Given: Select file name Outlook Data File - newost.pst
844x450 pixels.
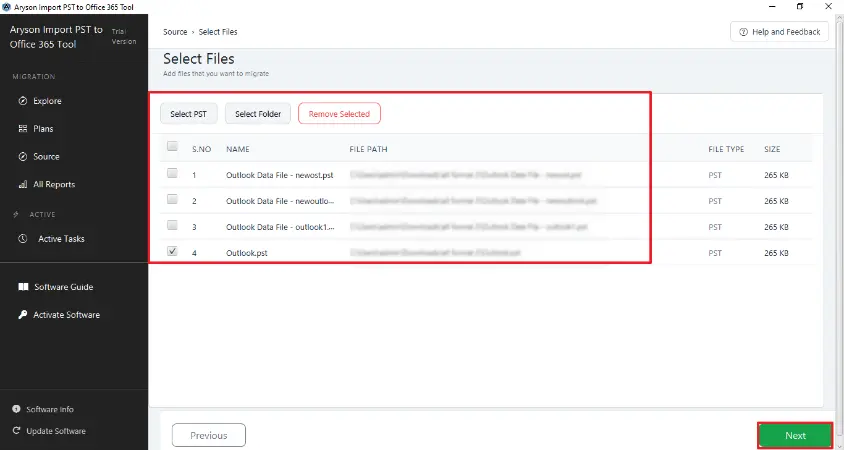Looking at the screenshot, I should pyautogui.click(x=279, y=175).
